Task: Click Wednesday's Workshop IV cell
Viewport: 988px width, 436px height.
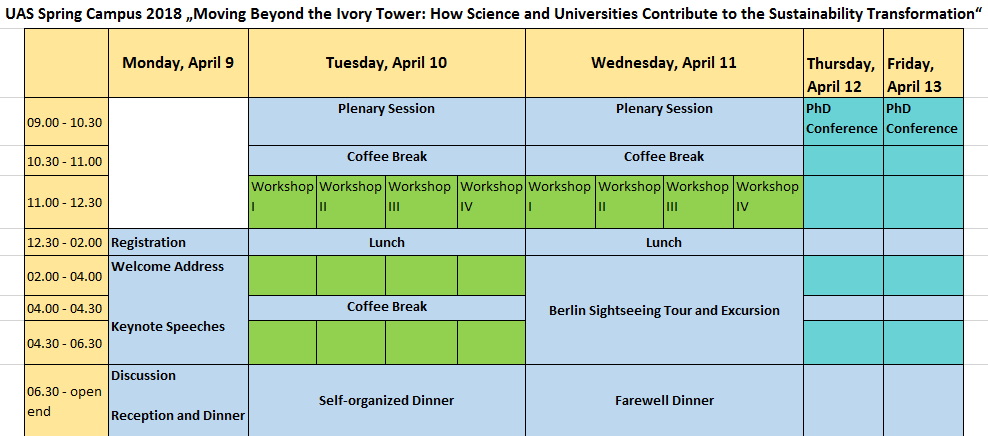Action: click(x=768, y=196)
